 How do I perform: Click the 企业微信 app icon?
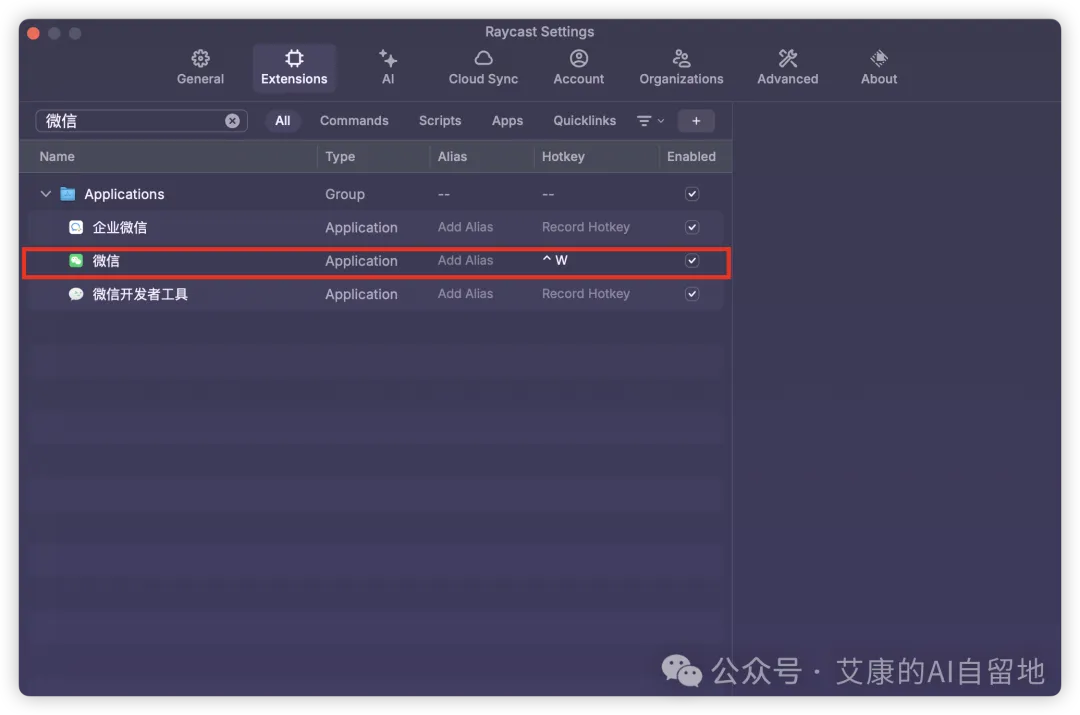point(76,227)
